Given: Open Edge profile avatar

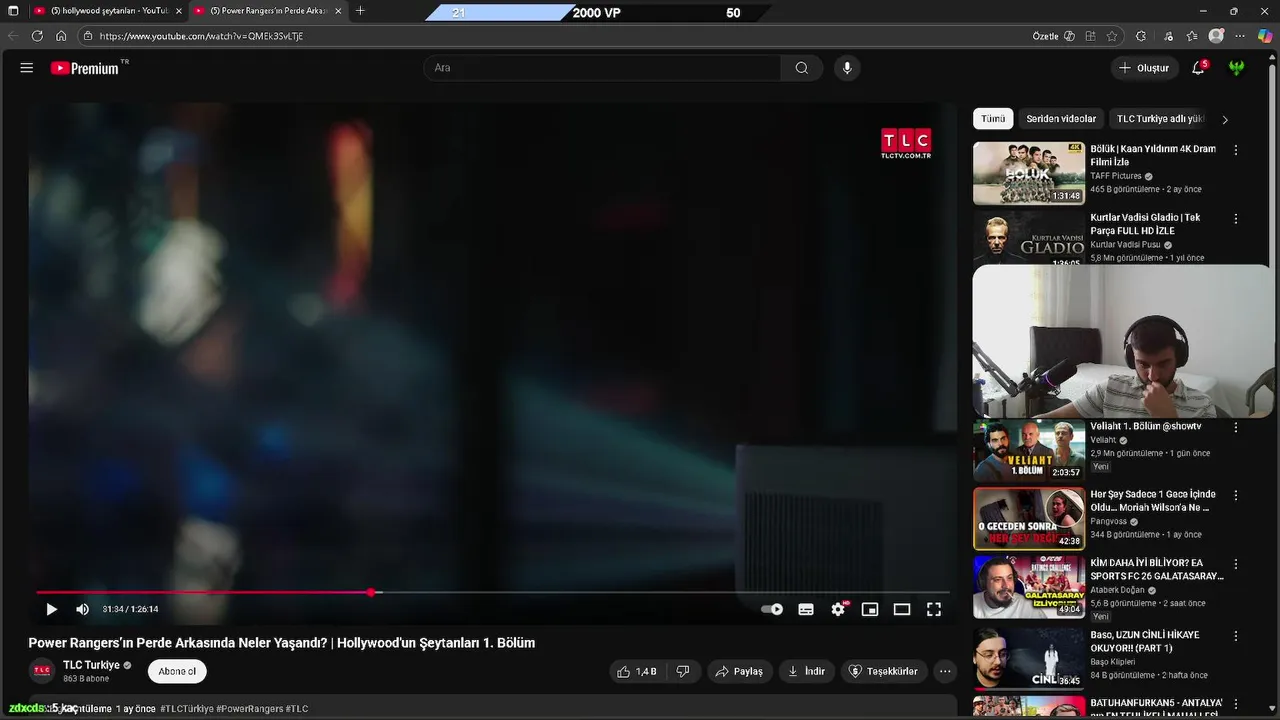Looking at the screenshot, I should pos(1216,36).
